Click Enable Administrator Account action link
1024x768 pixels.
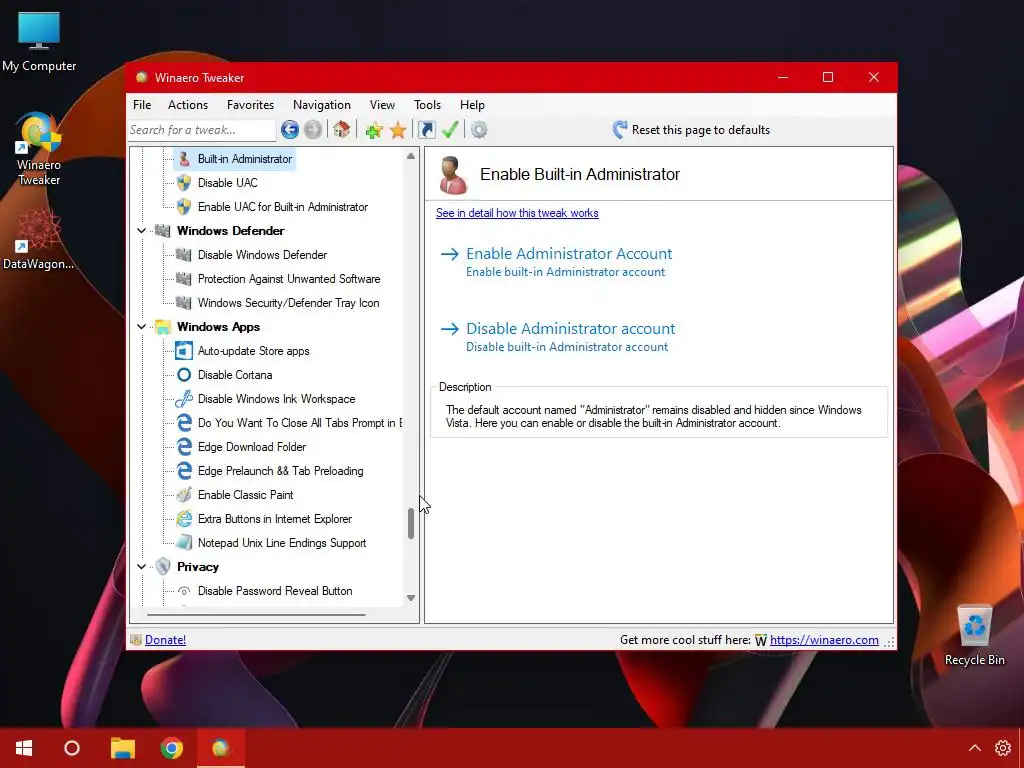556,261
